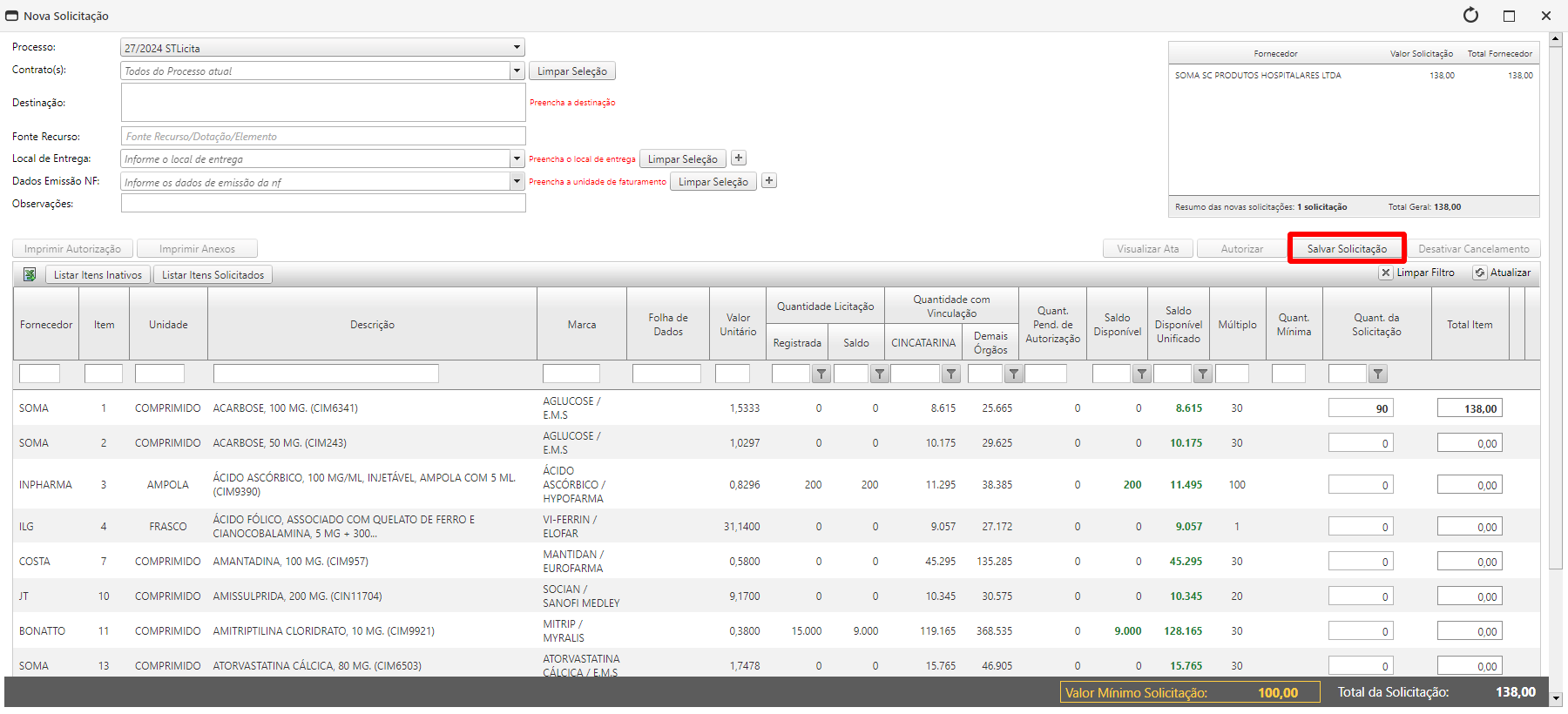
Task: Click Listar Itens Inativos
Action: coord(98,275)
